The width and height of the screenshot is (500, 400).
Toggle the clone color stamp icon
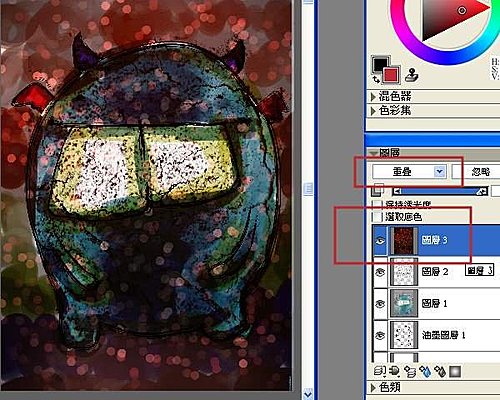pos(412,75)
